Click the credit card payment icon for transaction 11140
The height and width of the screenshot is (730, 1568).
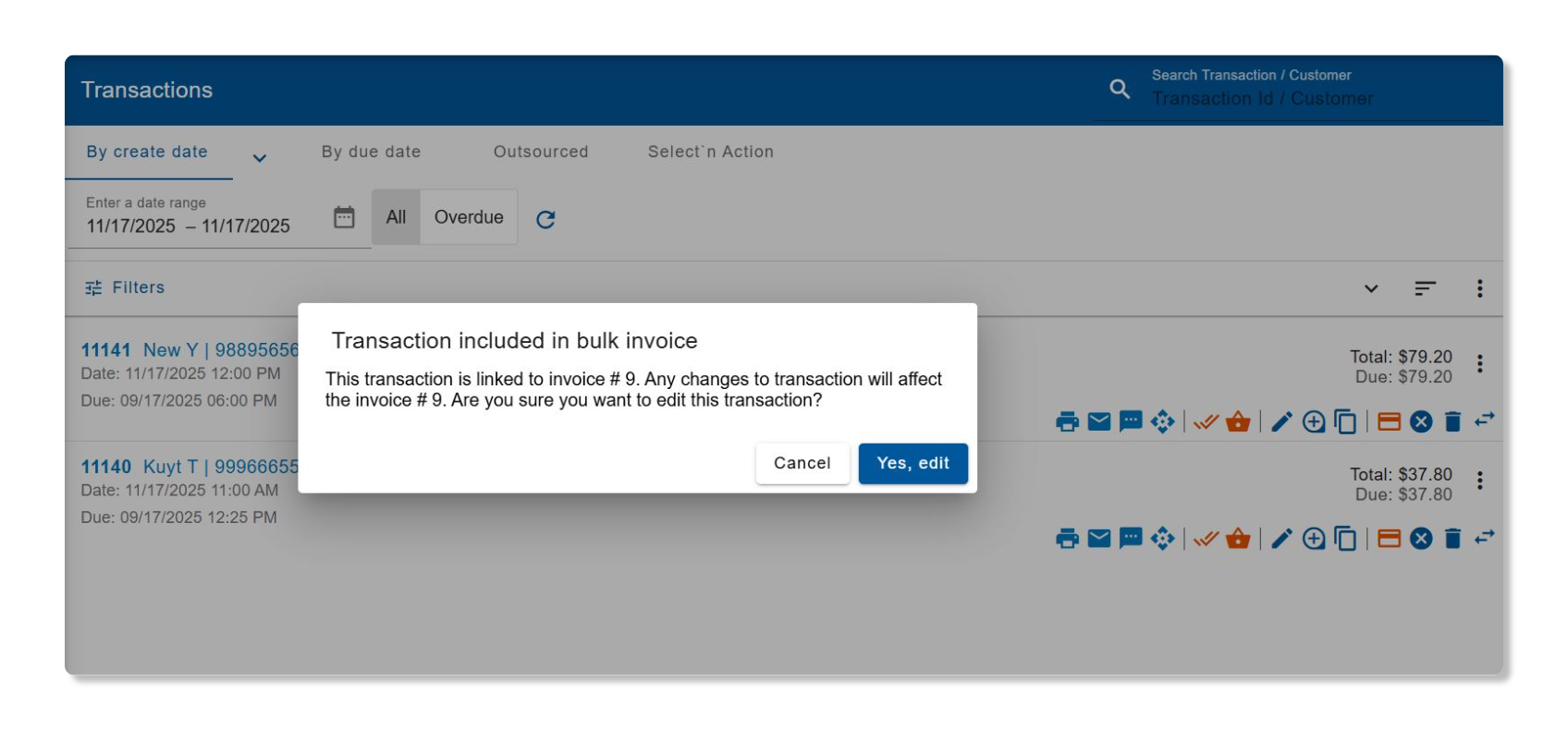pyautogui.click(x=1389, y=539)
